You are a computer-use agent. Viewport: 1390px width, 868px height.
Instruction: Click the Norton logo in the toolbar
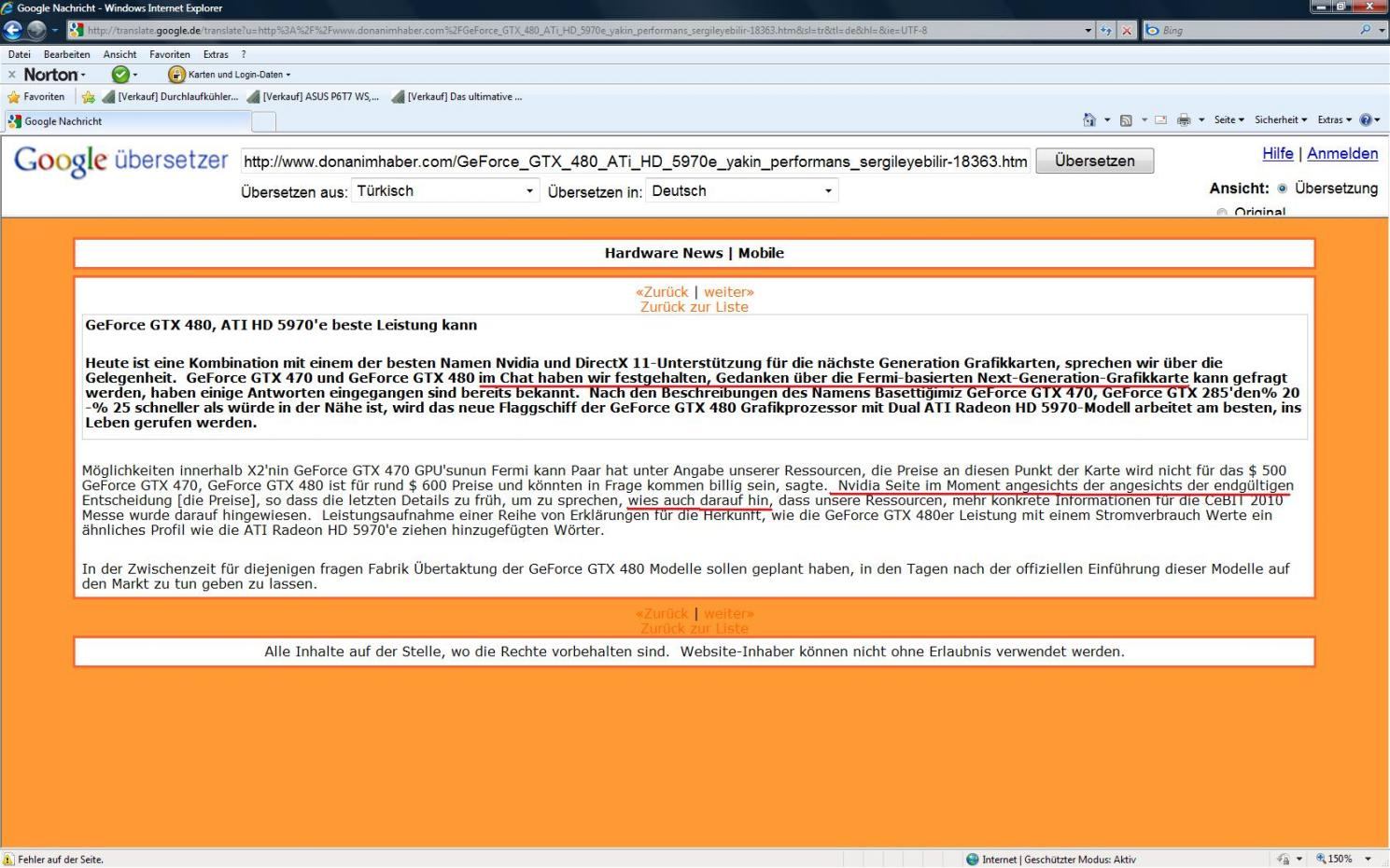click(x=50, y=75)
